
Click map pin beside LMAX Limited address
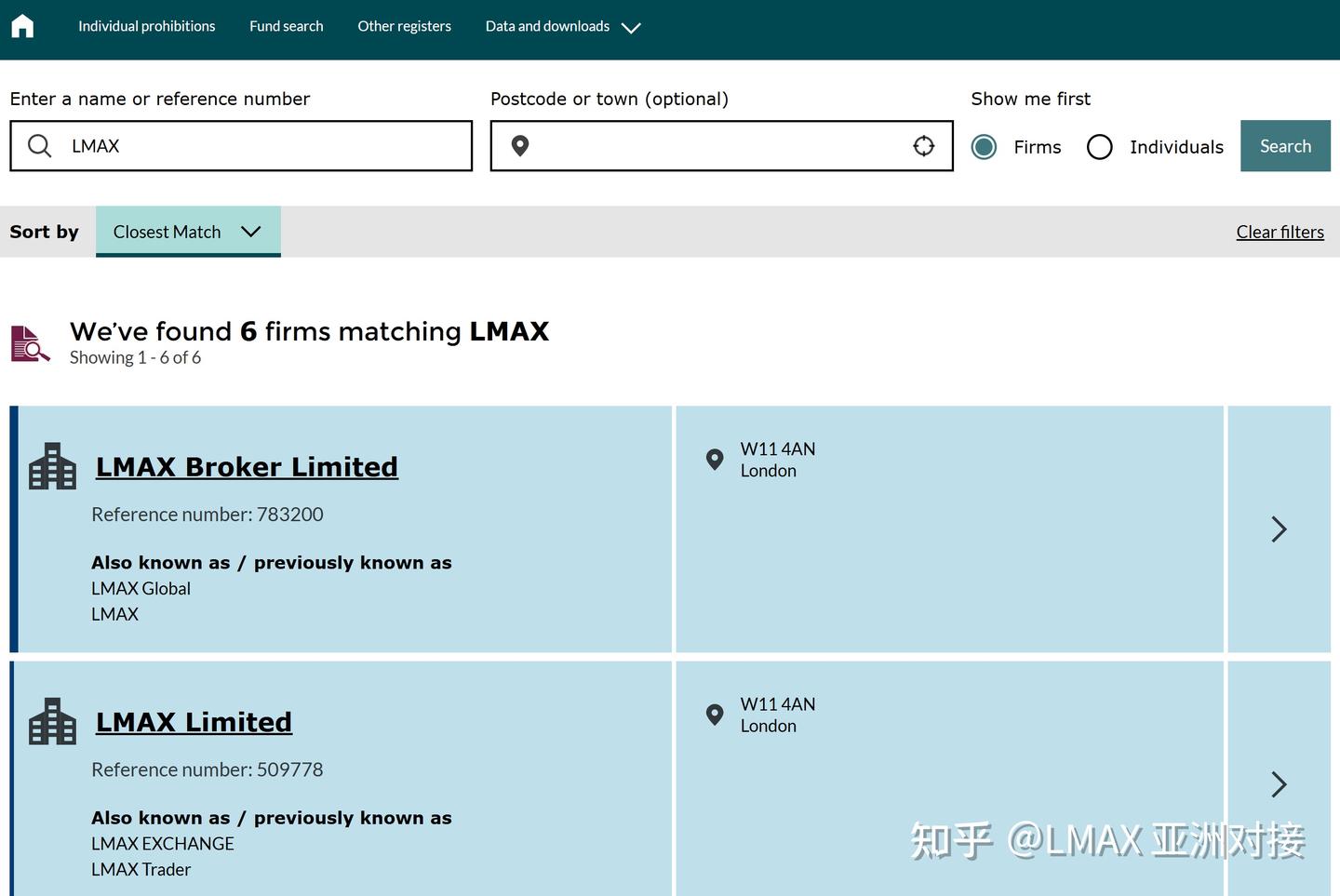[x=715, y=715]
